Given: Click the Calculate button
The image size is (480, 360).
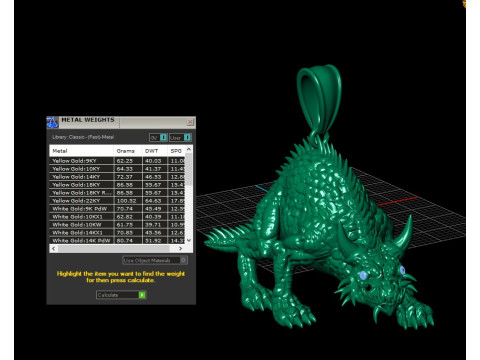Looking at the screenshot, I should pos(121,295).
